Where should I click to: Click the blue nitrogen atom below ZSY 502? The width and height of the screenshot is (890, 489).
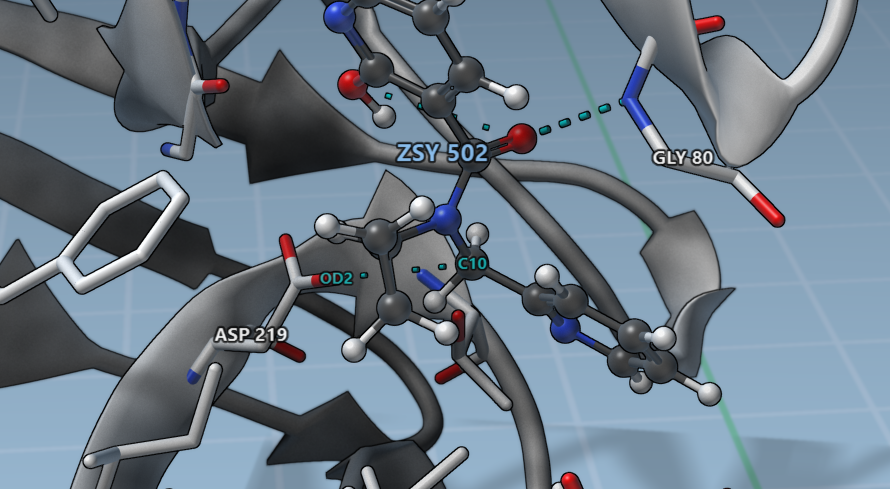pyautogui.click(x=447, y=218)
